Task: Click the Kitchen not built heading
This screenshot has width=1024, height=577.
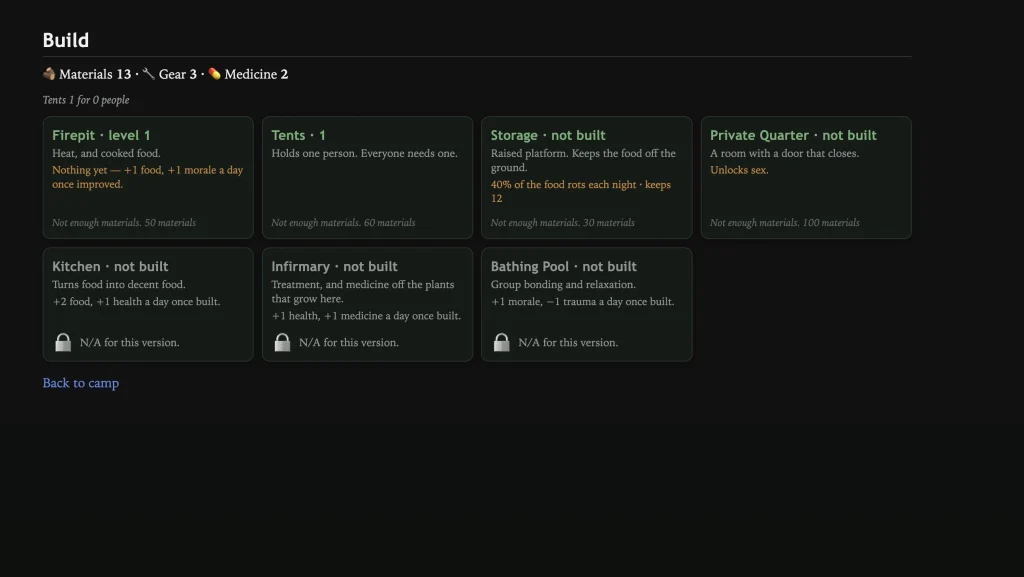Action: tap(110, 266)
